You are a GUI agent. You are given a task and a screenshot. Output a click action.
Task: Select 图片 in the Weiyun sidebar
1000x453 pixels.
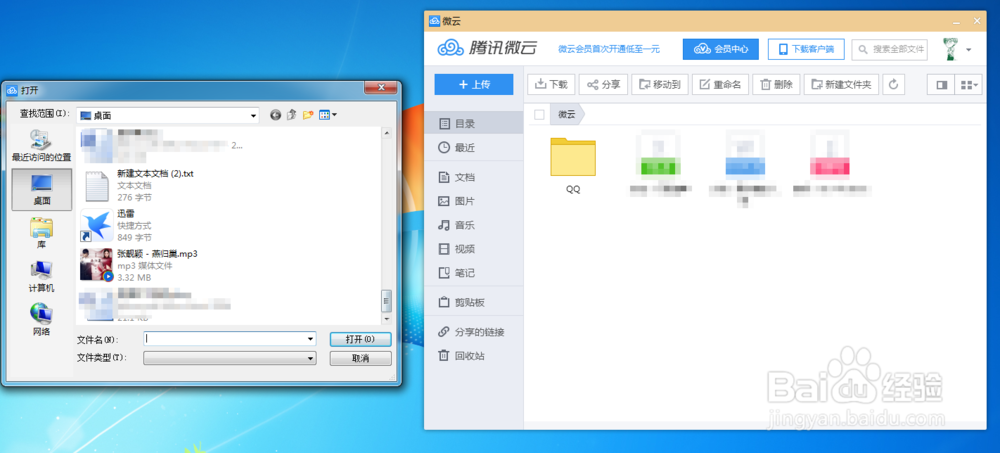click(473, 201)
